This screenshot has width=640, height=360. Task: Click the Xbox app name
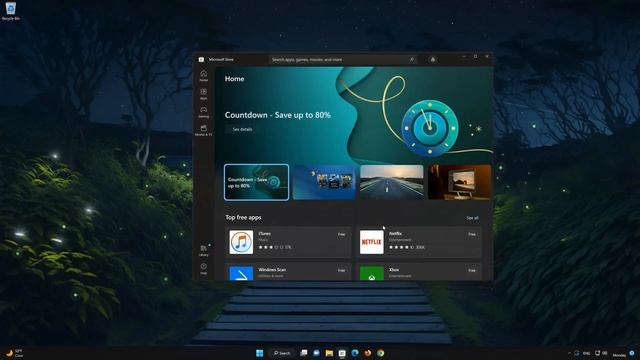[394, 270]
